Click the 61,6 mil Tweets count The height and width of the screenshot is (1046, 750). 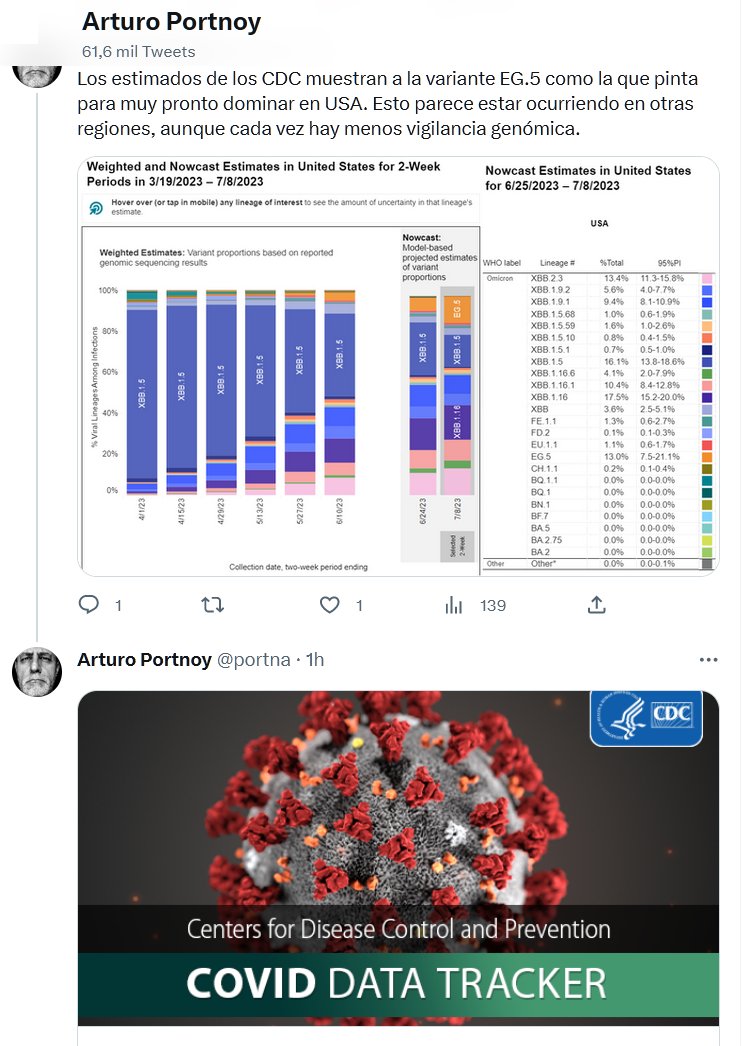coord(138,51)
